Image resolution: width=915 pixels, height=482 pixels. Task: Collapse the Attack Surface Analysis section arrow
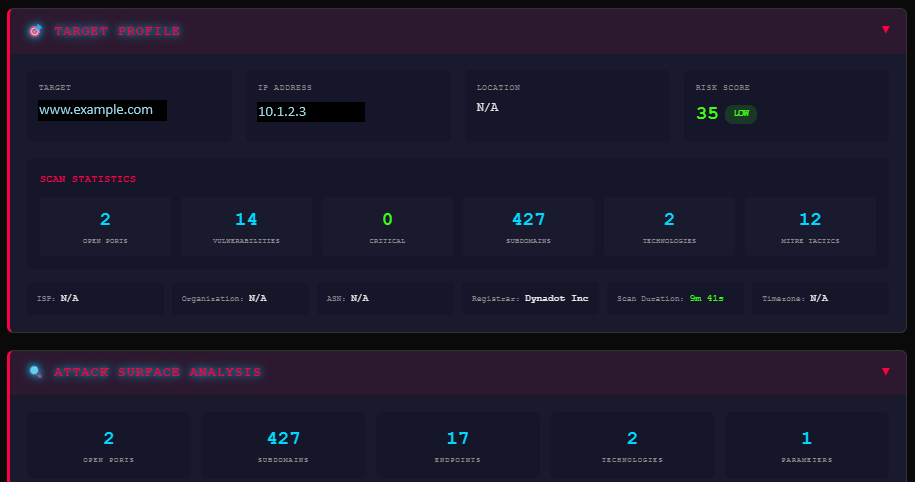pyautogui.click(x=885, y=372)
